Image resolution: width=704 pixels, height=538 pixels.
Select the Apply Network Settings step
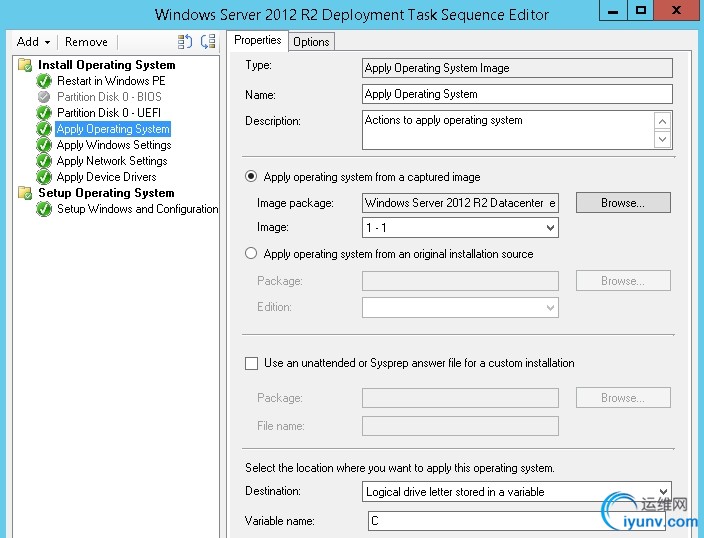pos(112,161)
